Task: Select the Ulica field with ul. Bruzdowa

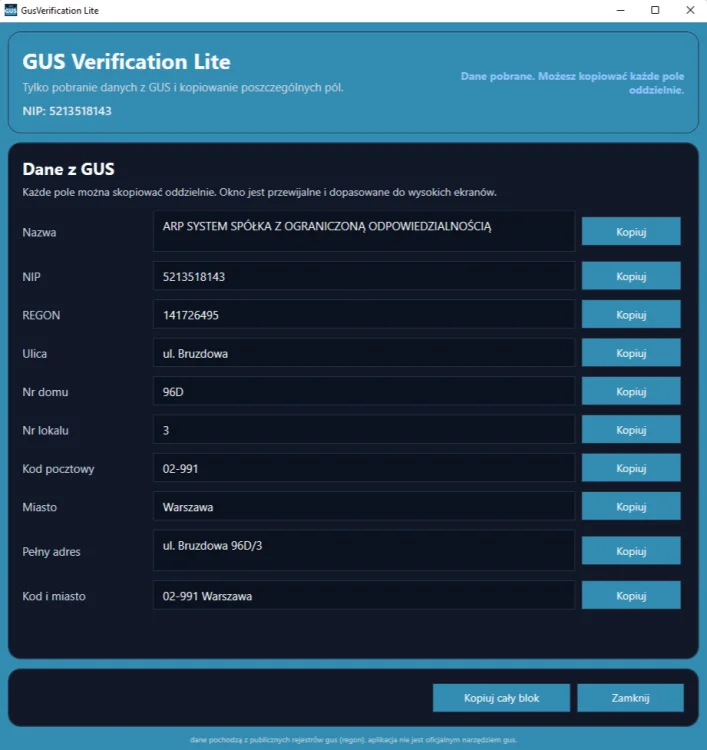Action: click(x=364, y=353)
